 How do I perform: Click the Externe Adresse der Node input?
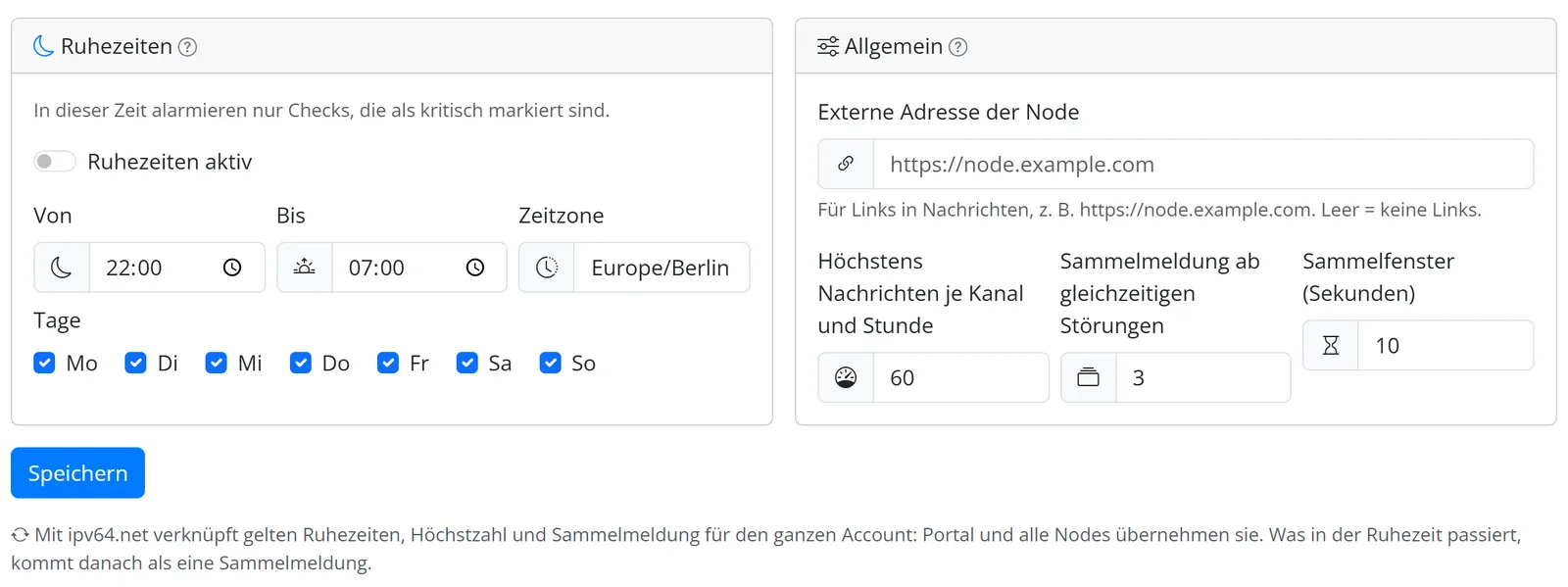[1203, 164]
